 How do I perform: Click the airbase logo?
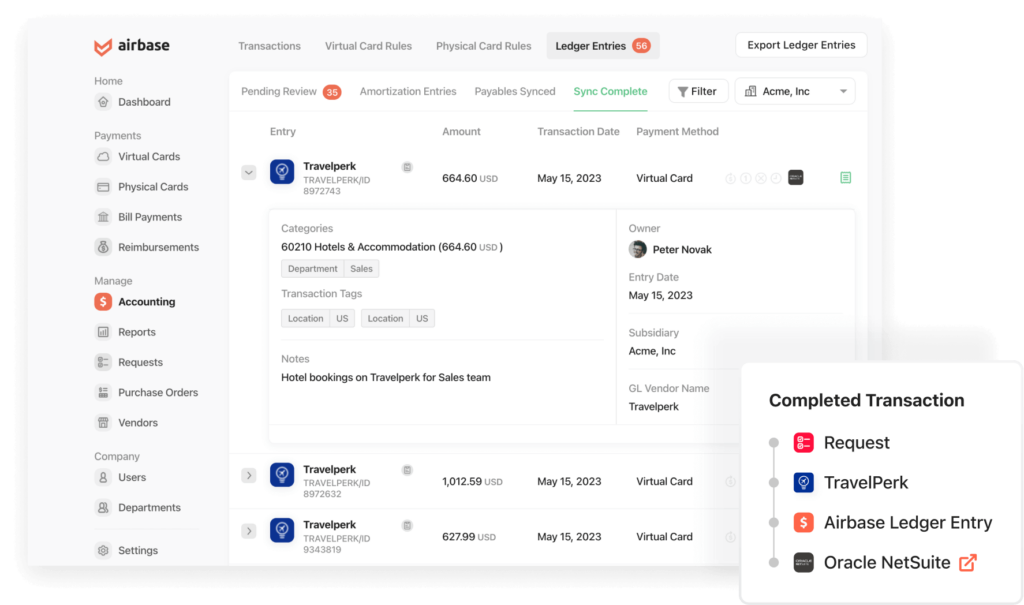pyautogui.click(x=132, y=46)
